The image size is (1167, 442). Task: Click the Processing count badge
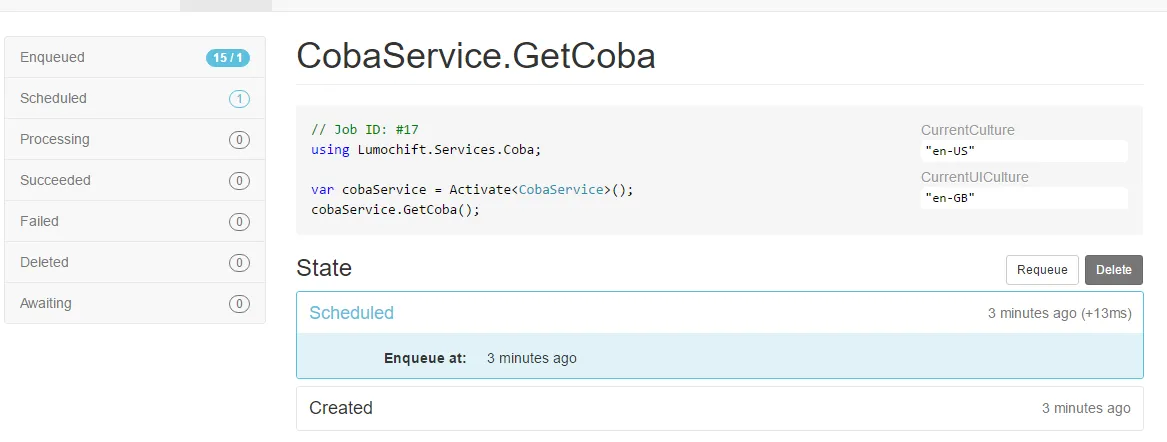click(x=239, y=140)
